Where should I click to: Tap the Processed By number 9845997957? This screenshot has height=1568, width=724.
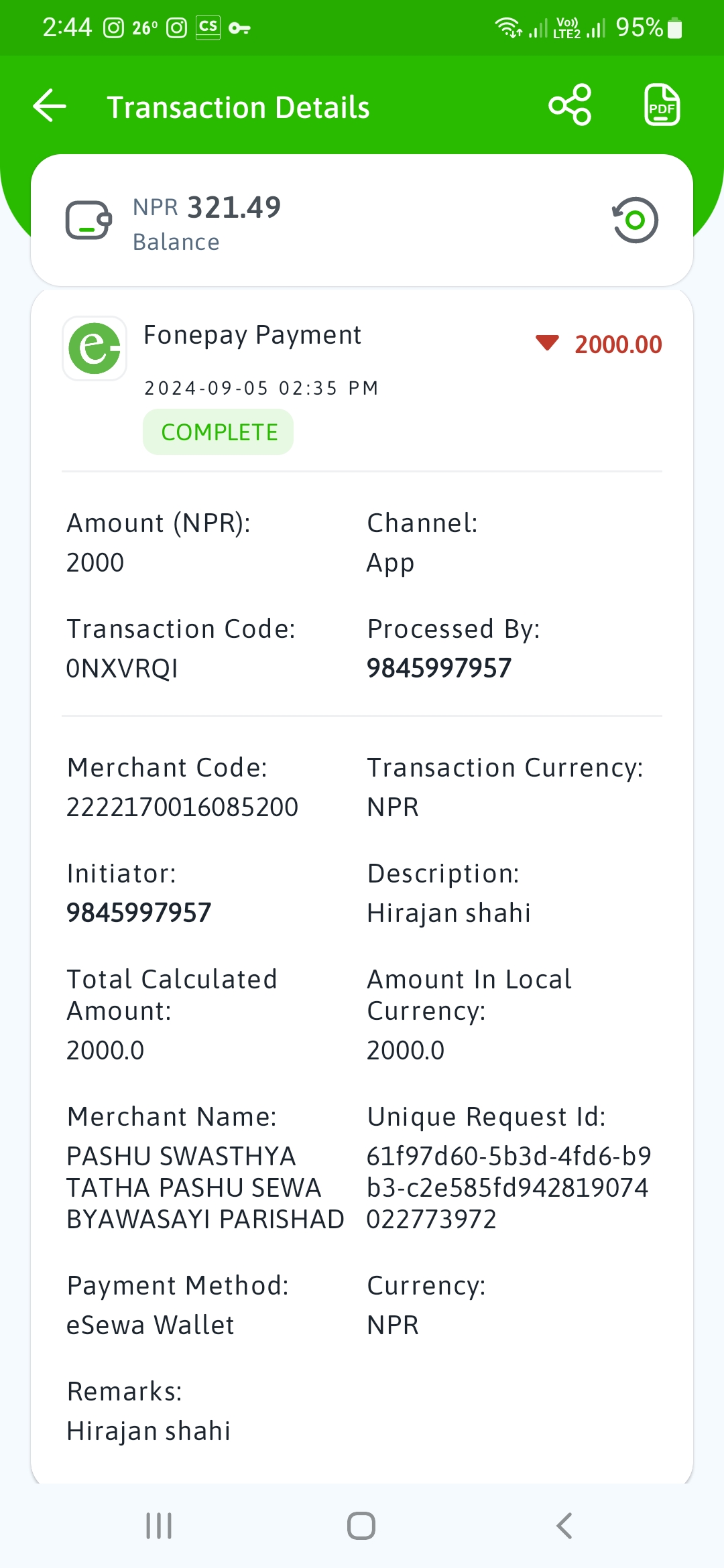tap(439, 668)
